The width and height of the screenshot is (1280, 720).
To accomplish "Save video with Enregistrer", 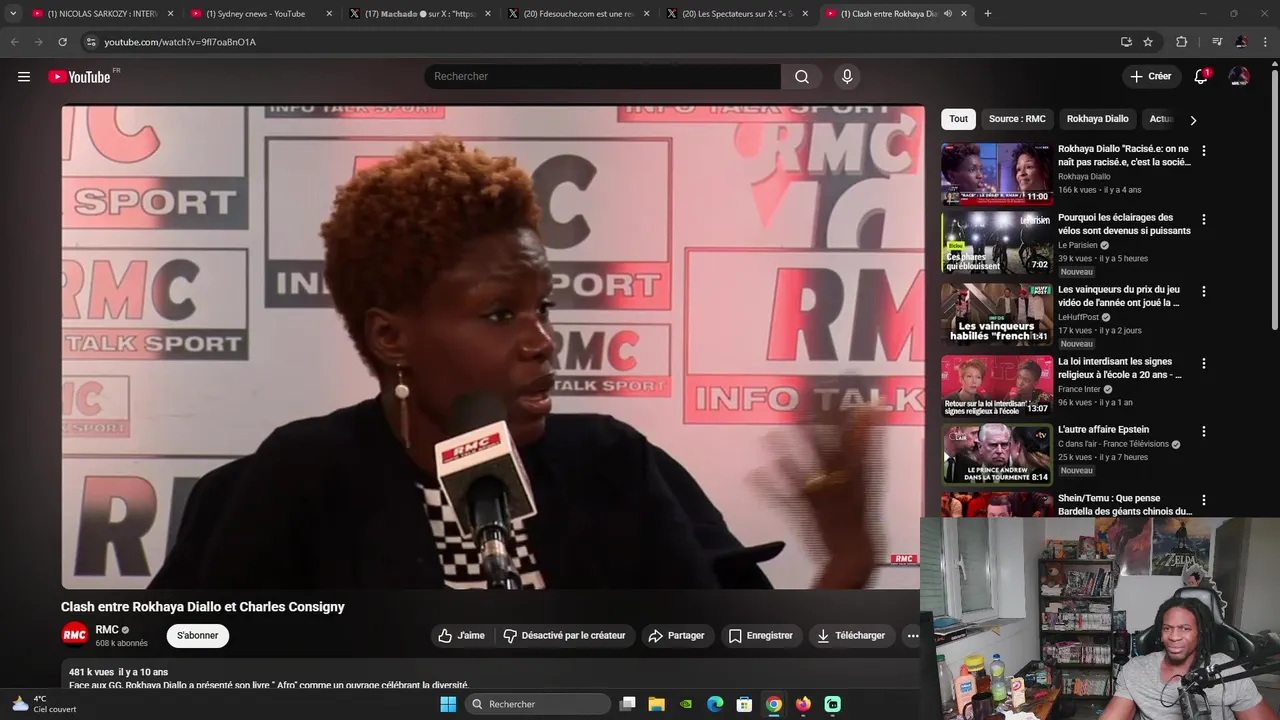I will click(x=760, y=636).
